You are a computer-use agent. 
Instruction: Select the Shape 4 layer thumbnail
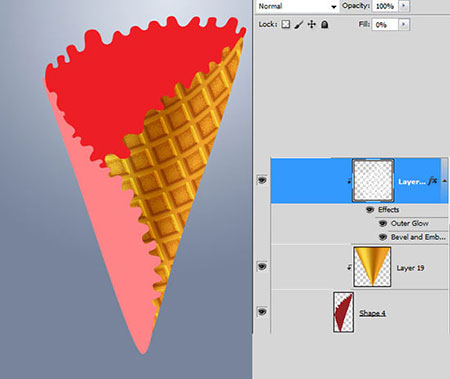tap(343, 312)
